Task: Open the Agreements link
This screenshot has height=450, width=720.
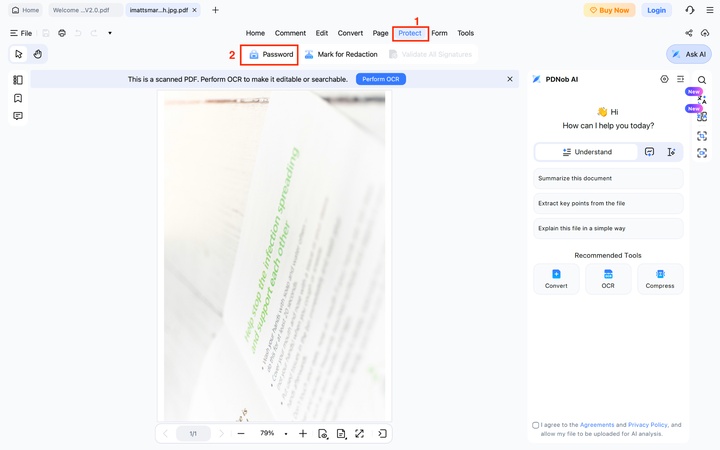Action: click(x=597, y=425)
